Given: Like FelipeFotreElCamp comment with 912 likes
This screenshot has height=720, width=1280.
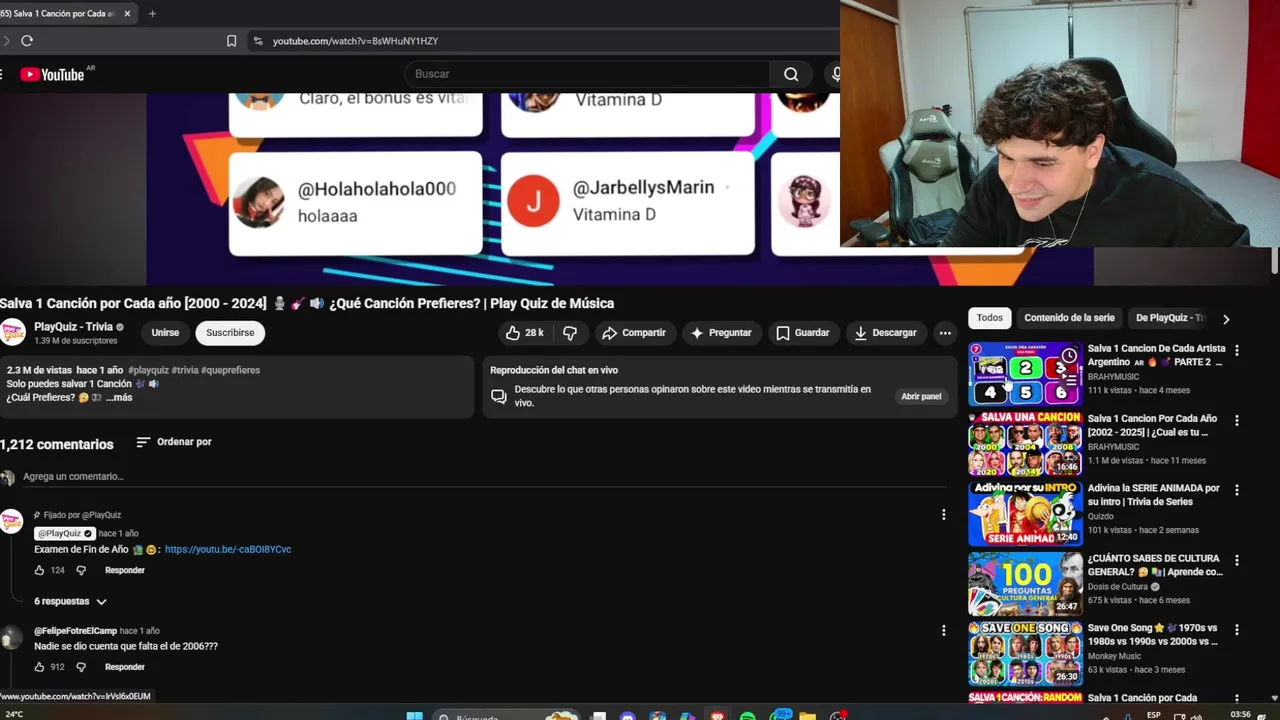Looking at the screenshot, I should (x=39, y=667).
